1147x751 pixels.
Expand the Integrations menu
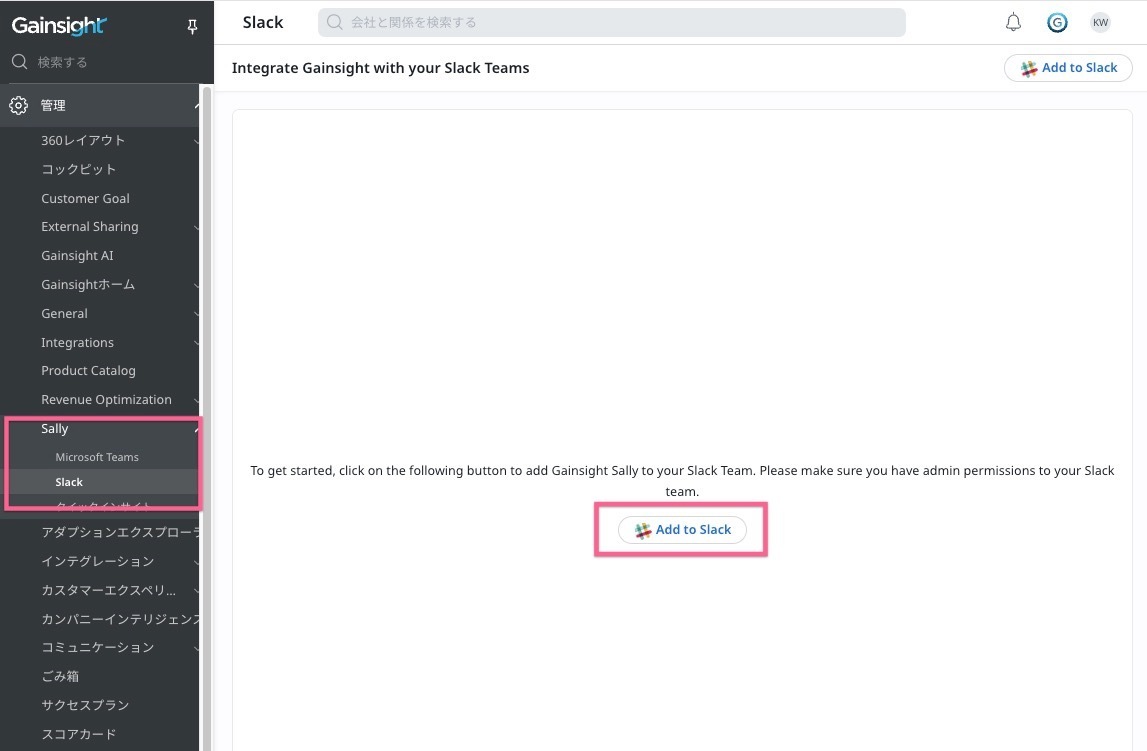click(196, 343)
